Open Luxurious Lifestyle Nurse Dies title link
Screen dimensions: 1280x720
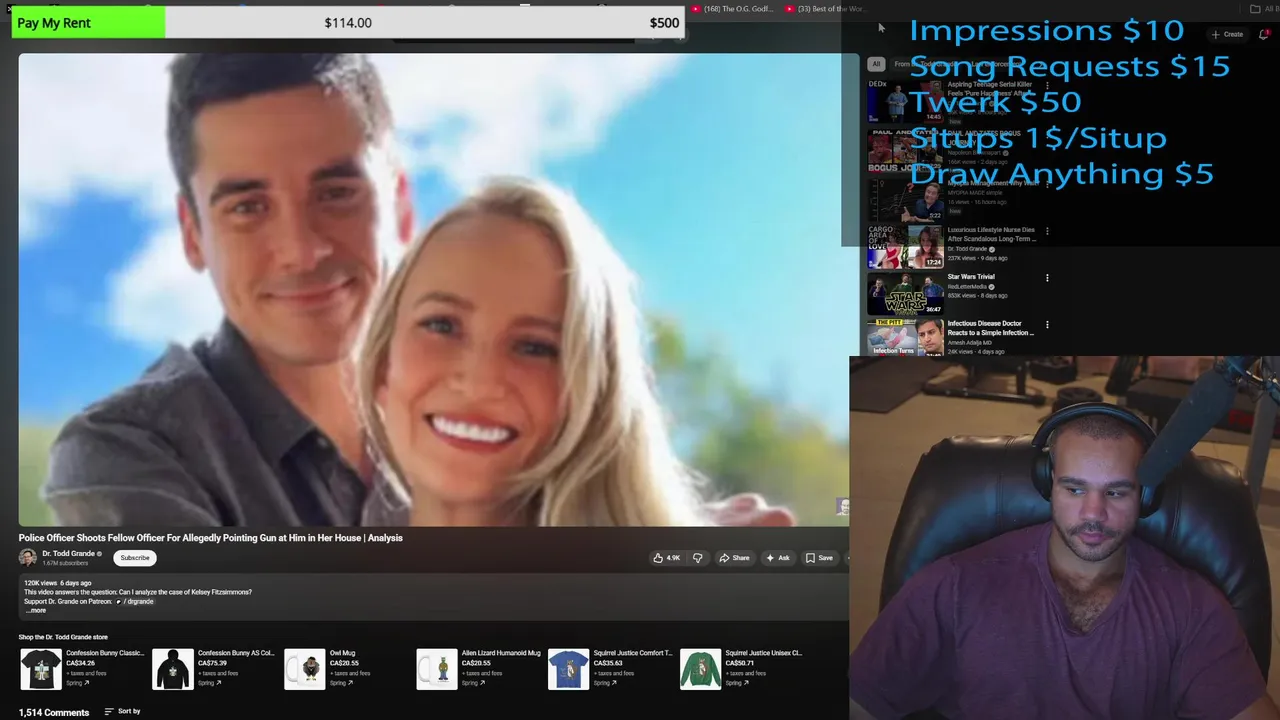tap(991, 234)
